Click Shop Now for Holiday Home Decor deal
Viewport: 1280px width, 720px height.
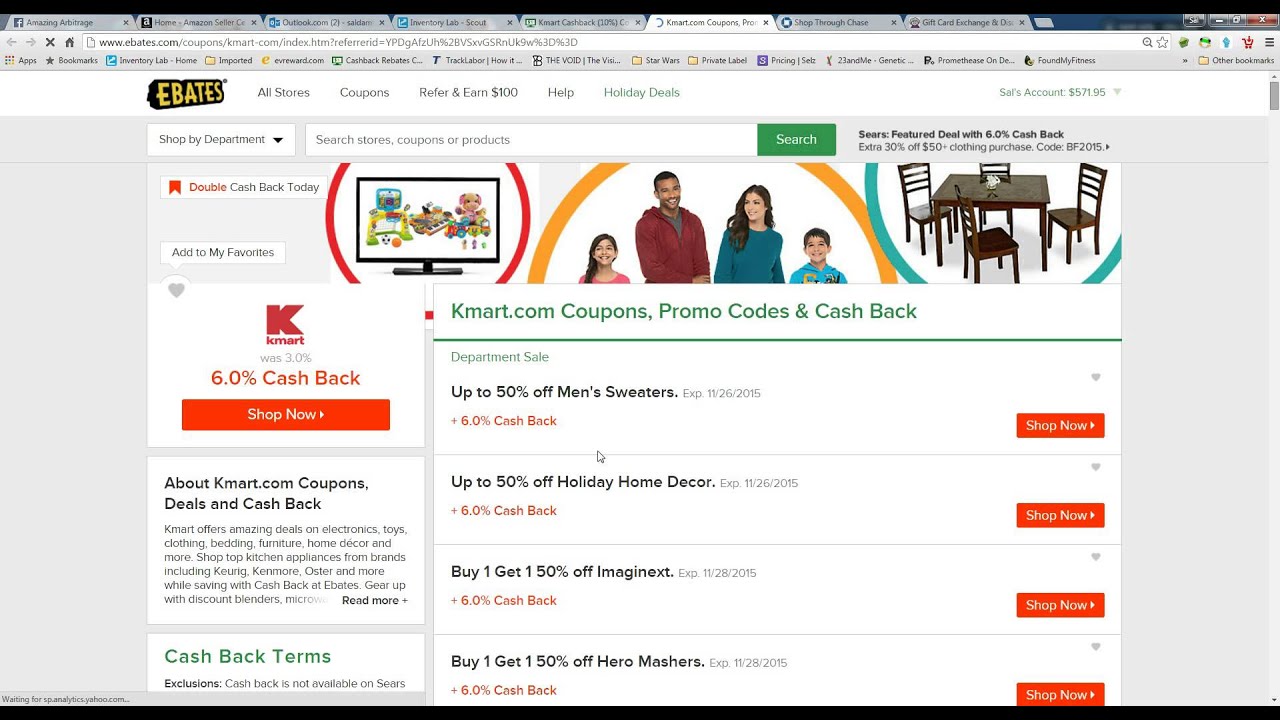coord(1060,515)
